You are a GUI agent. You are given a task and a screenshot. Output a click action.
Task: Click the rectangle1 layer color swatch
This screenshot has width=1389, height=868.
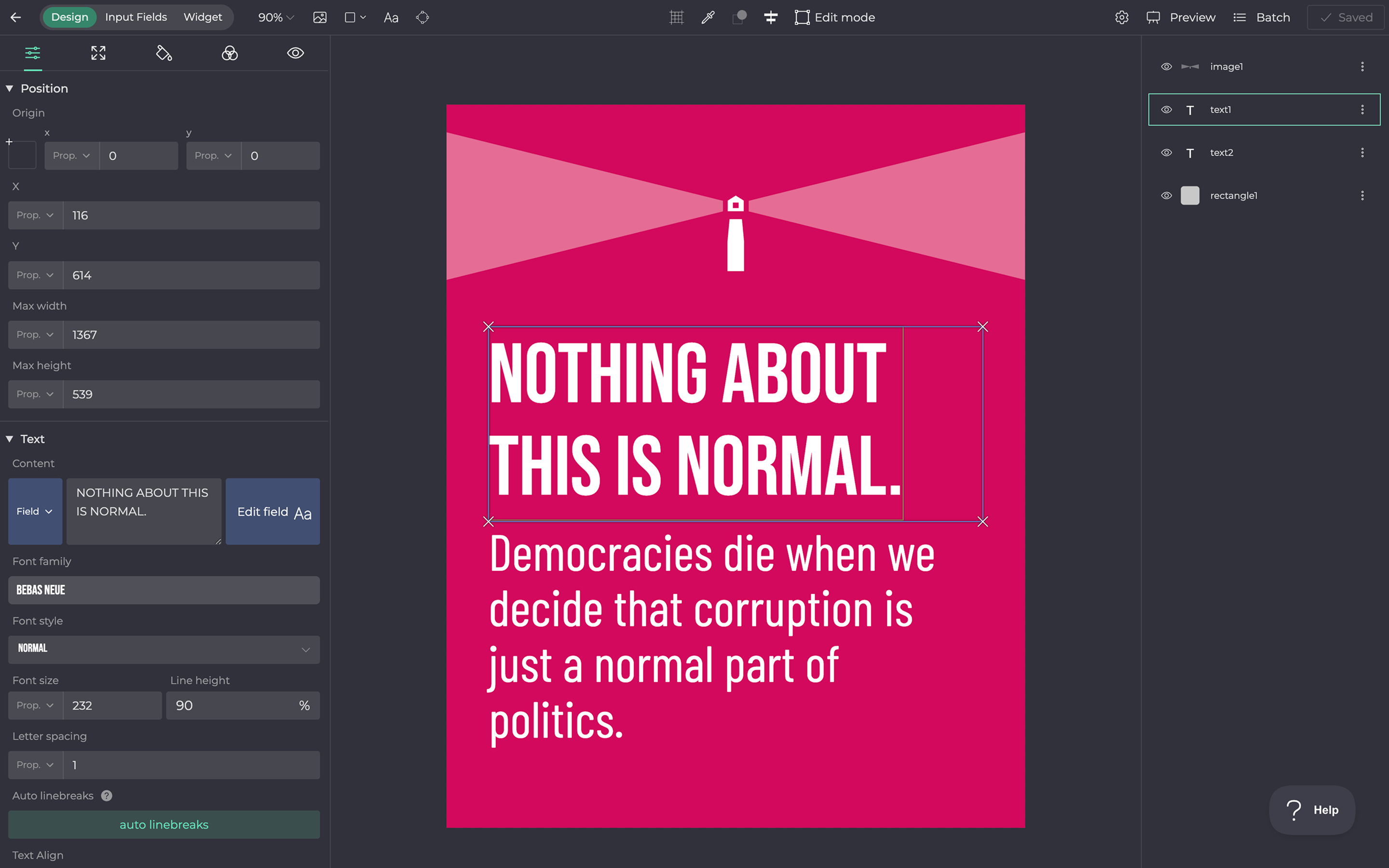point(1190,196)
